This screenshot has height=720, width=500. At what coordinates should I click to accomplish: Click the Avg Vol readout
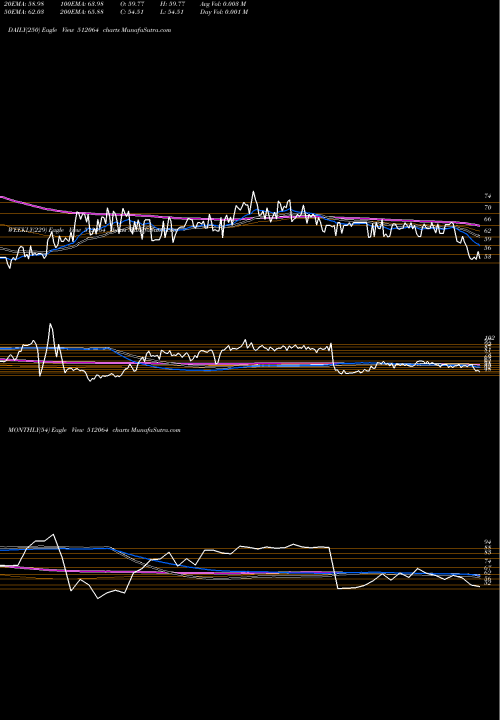point(223,4)
